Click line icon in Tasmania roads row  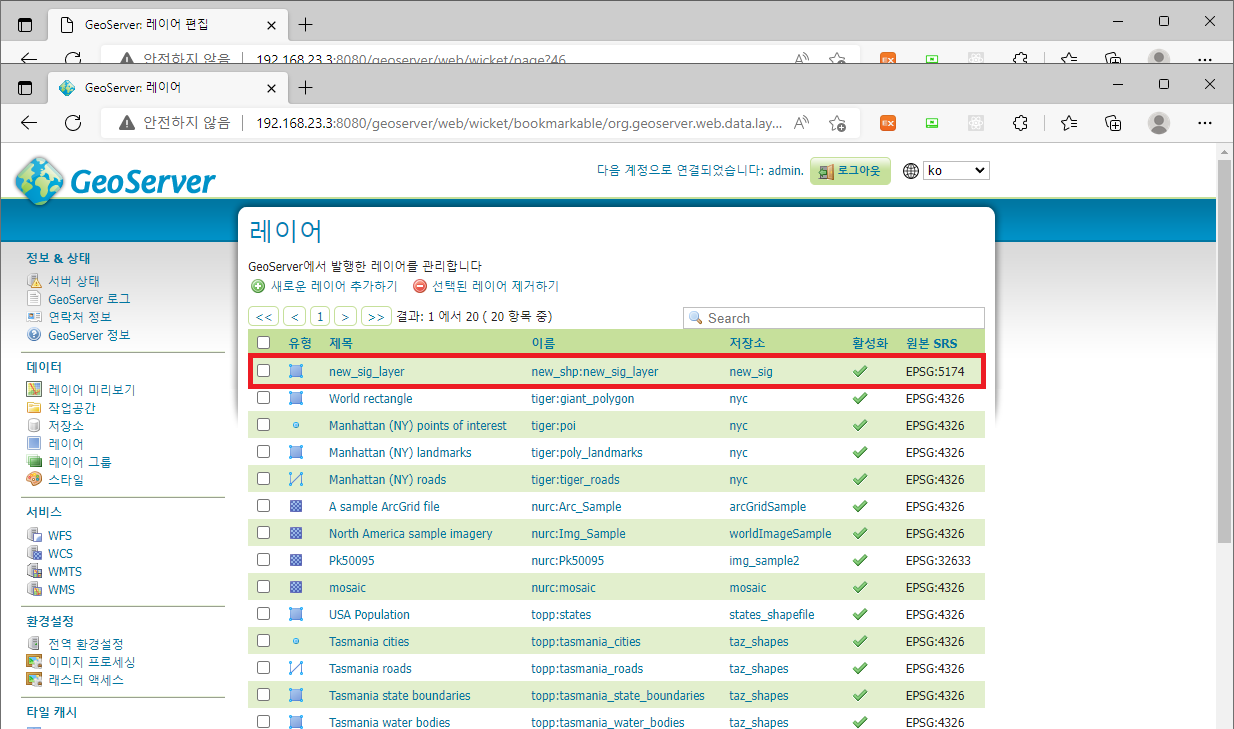click(x=295, y=668)
